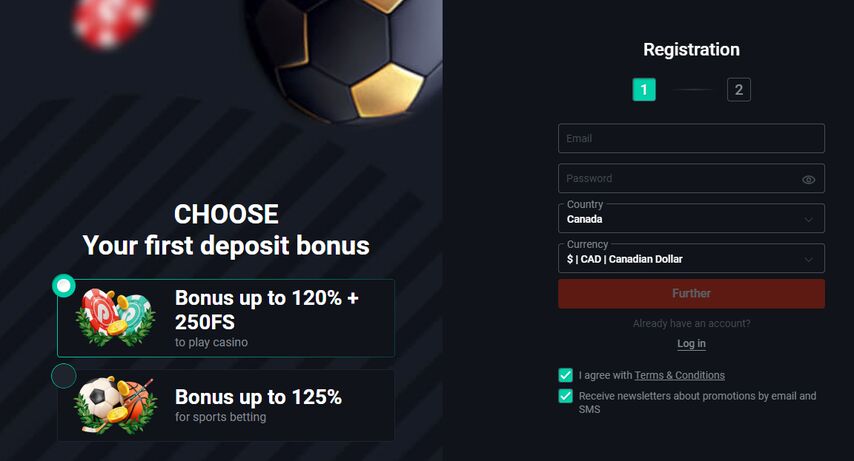854x461 pixels.
Task: Open the Currency dropdown showing CAD
Action: click(x=691, y=258)
